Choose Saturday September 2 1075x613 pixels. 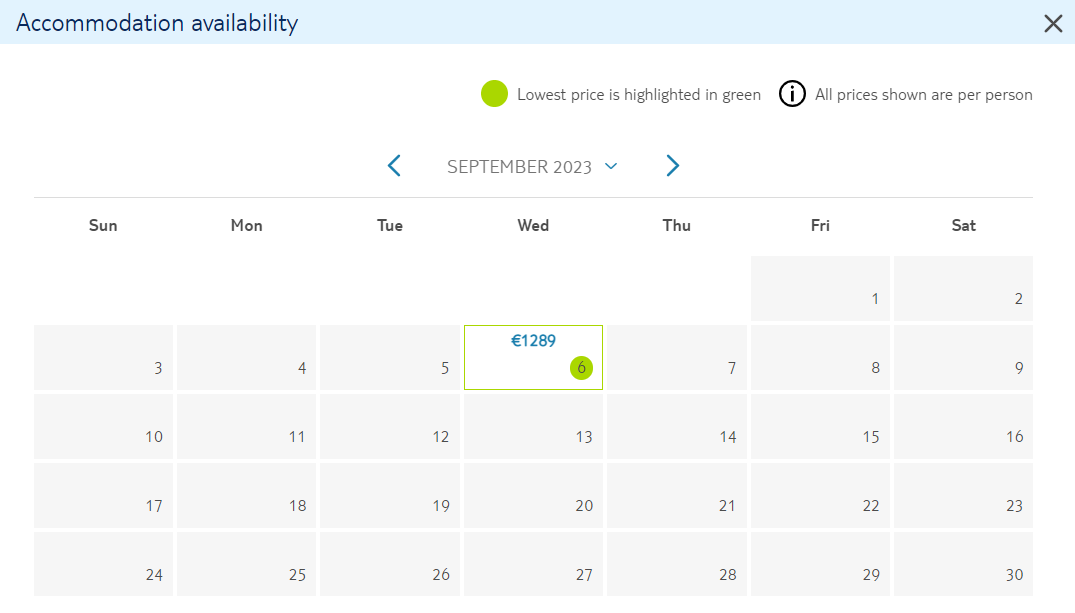tap(963, 289)
